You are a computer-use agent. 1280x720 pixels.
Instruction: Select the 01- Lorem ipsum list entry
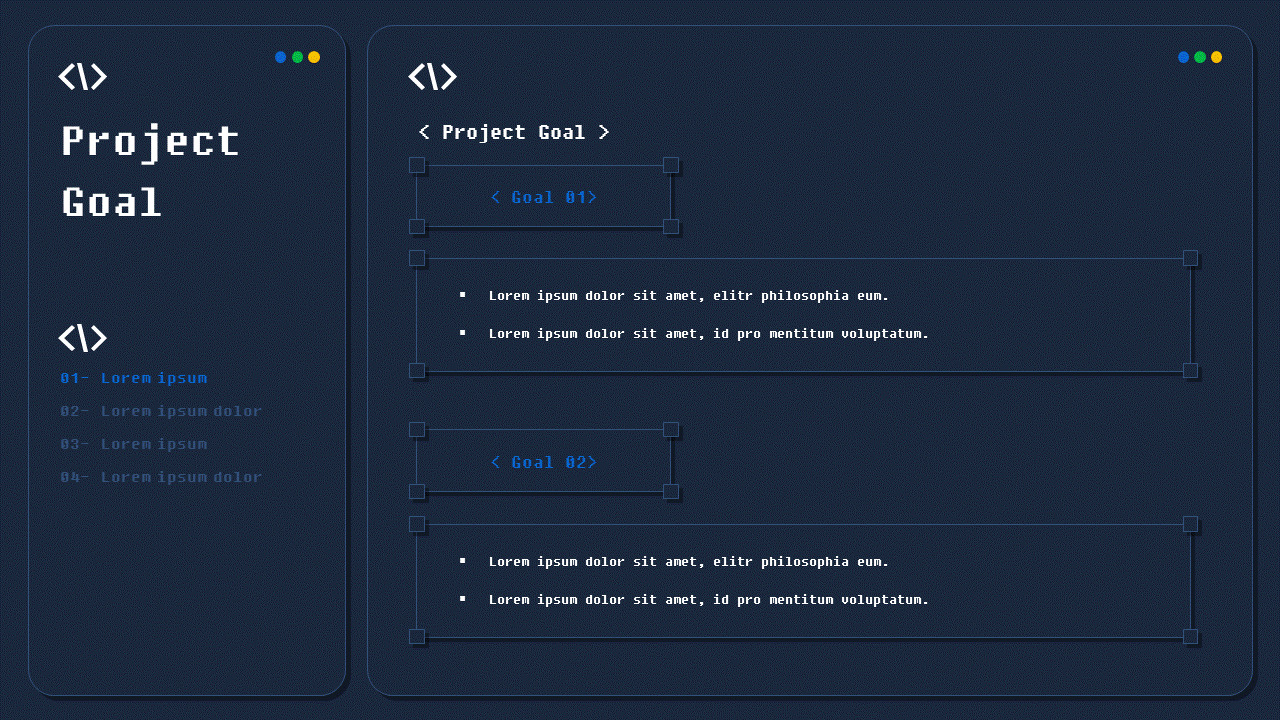(134, 378)
